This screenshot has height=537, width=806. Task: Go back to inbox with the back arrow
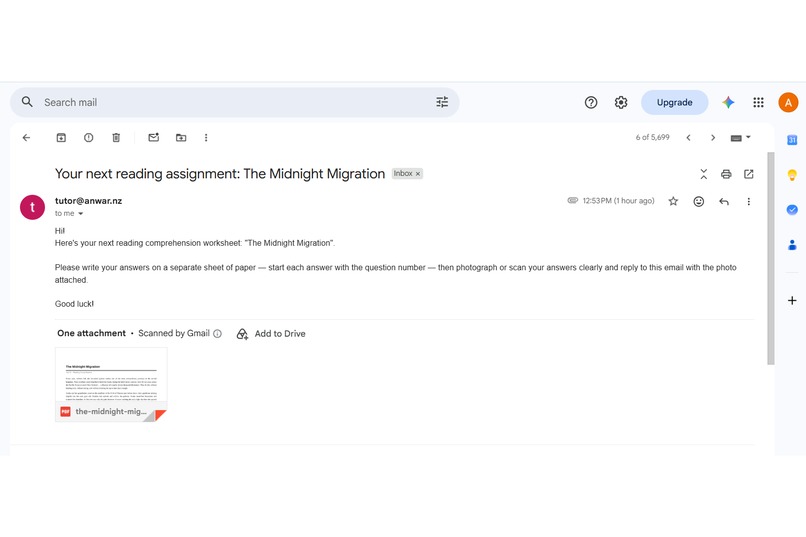26,138
